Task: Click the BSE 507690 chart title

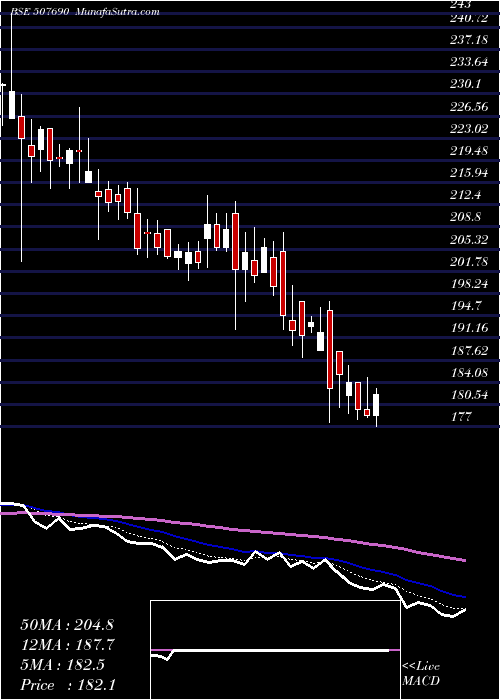Action: click(x=40, y=12)
